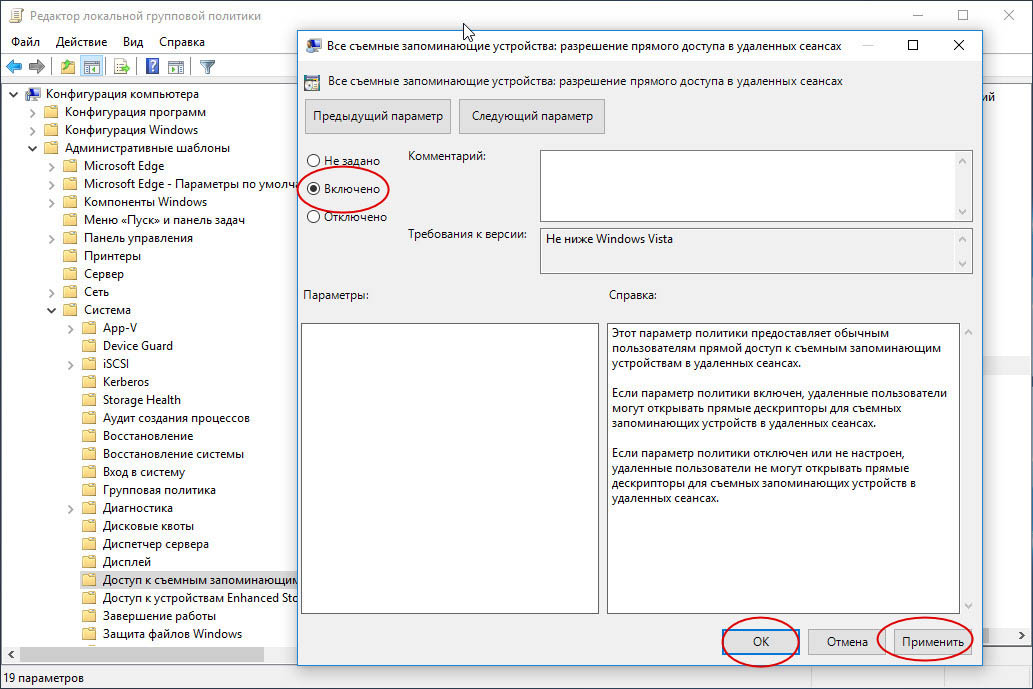Click the help text scroll-down arrow

(968, 605)
